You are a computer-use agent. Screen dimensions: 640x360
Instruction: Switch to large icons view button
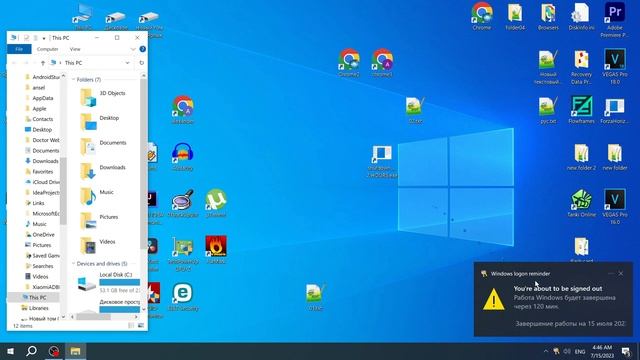[141, 326]
